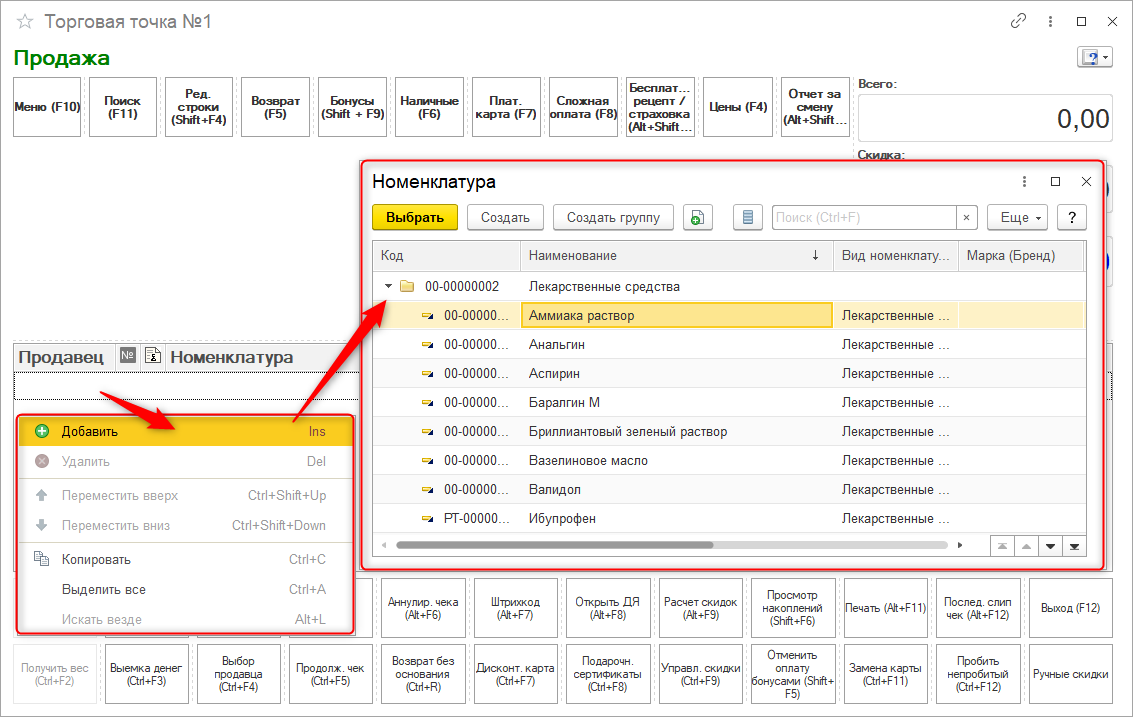This screenshot has height=717, width=1133.
Task: Open three-dot menu of the Номенклатура window
Action: click(x=1024, y=181)
